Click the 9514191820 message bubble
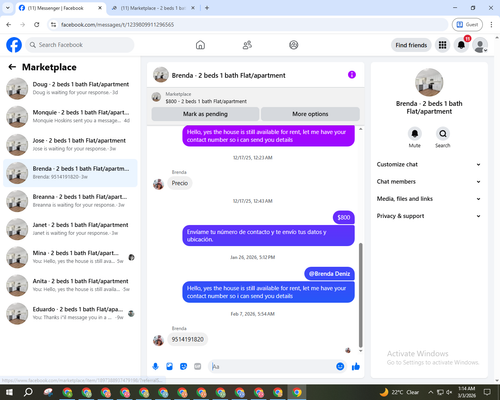 point(188,339)
